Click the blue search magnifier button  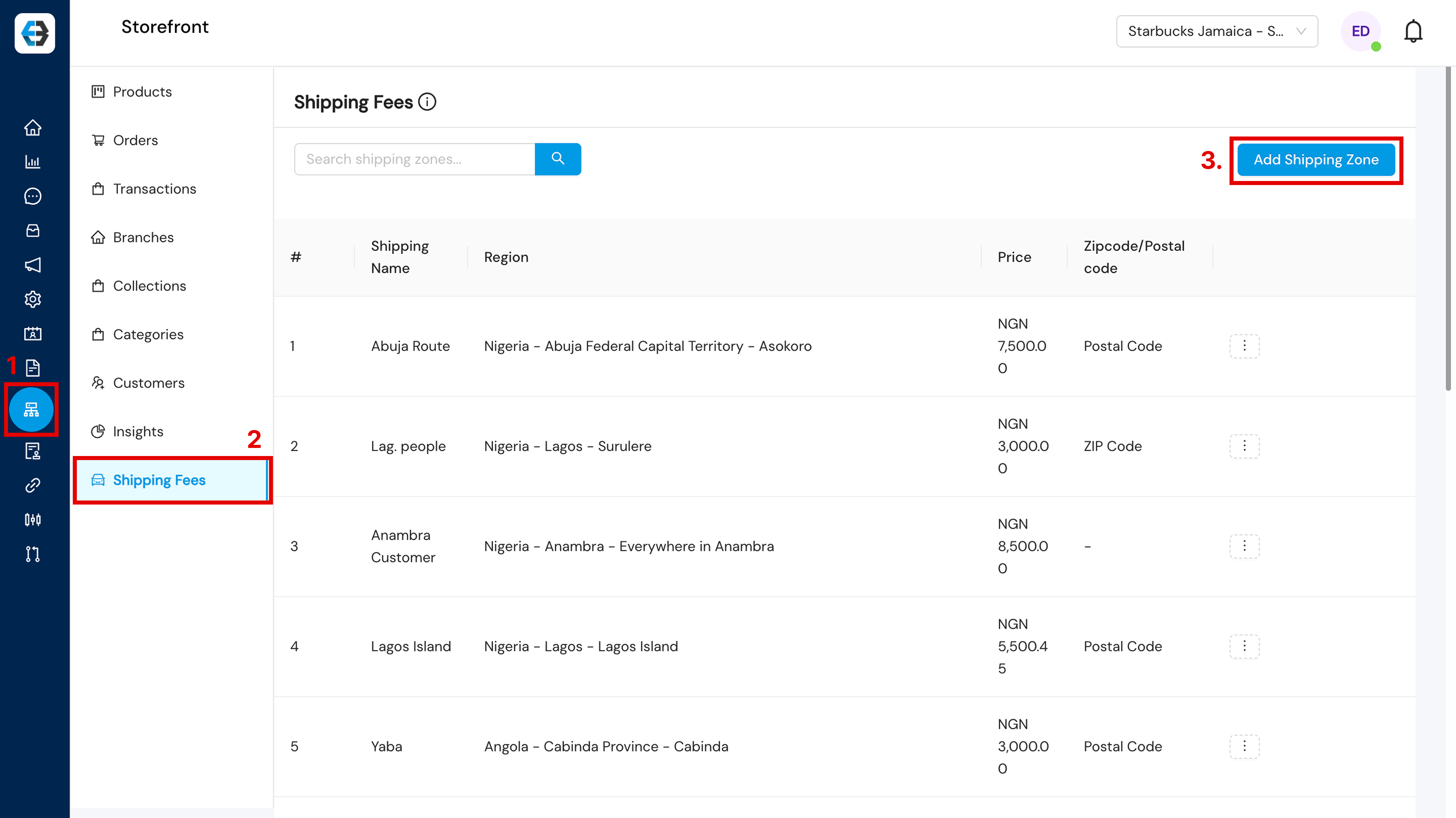[x=557, y=159]
